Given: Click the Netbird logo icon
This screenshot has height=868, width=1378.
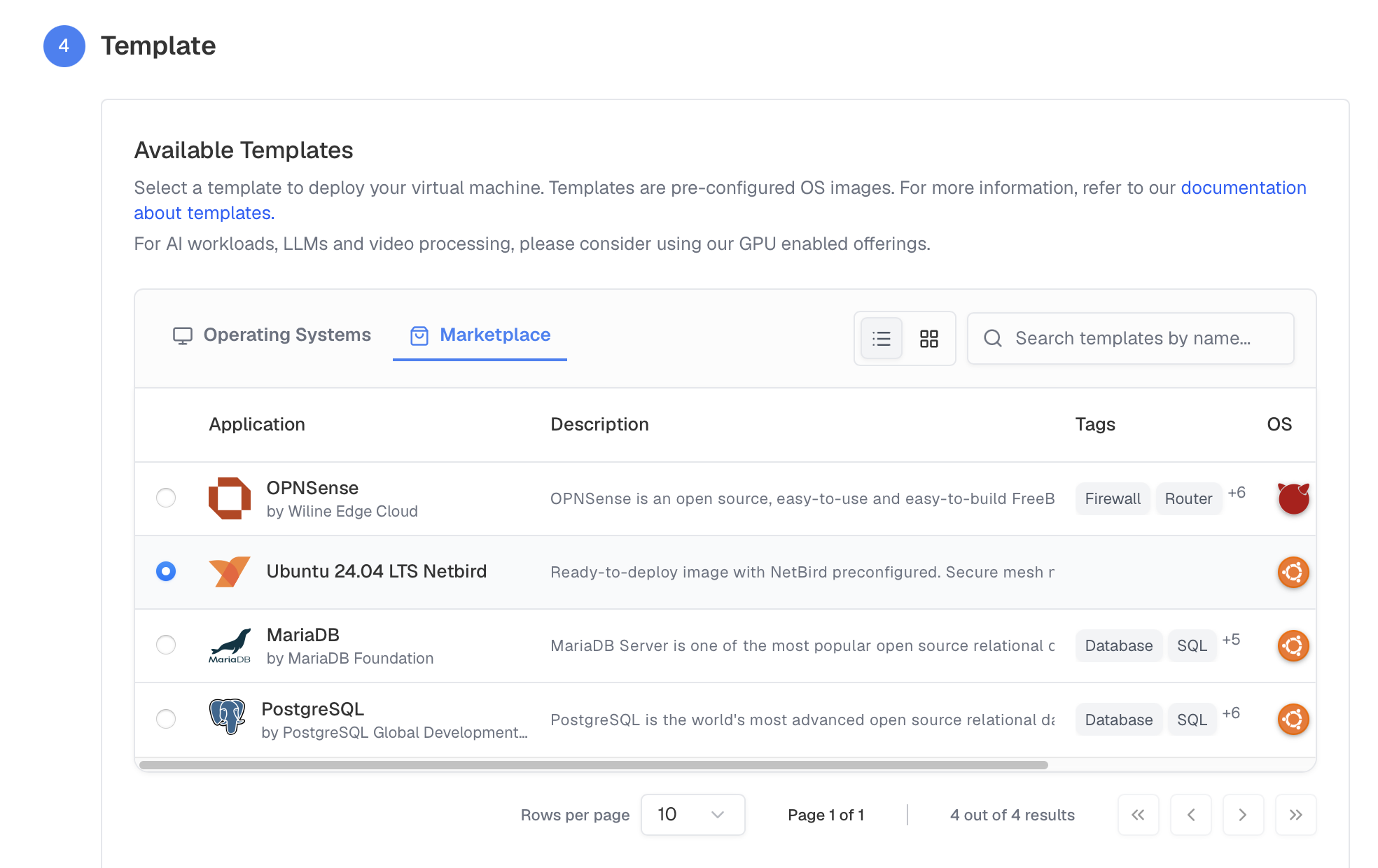Looking at the screenshot, I should [x=230, y=572].
